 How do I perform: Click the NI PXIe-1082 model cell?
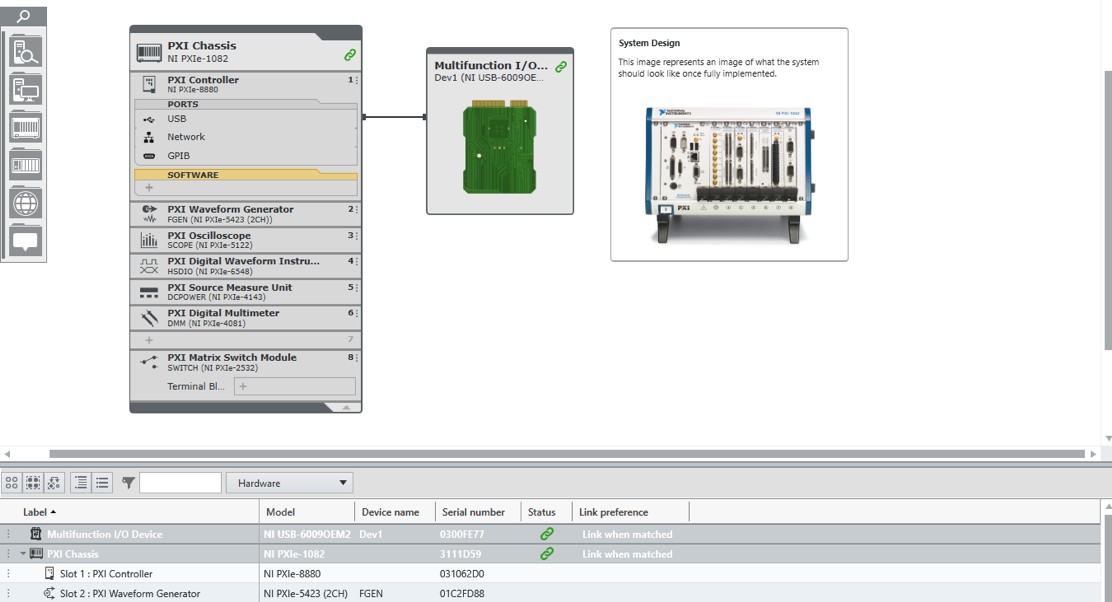point(294,554)
